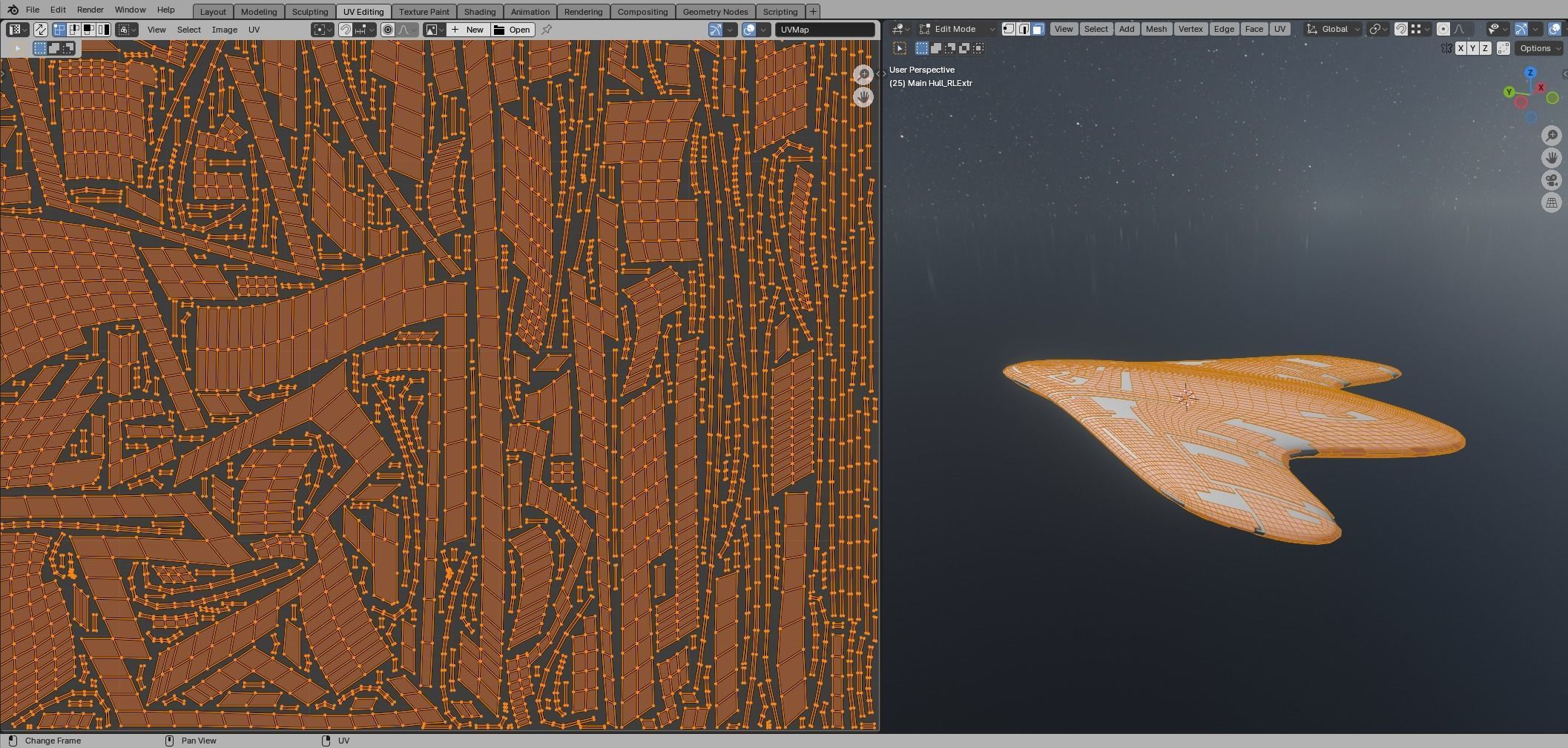Open the Edge menu in 3D viewport
This screenshot has width=1568, height=748.
(1224, 29)
